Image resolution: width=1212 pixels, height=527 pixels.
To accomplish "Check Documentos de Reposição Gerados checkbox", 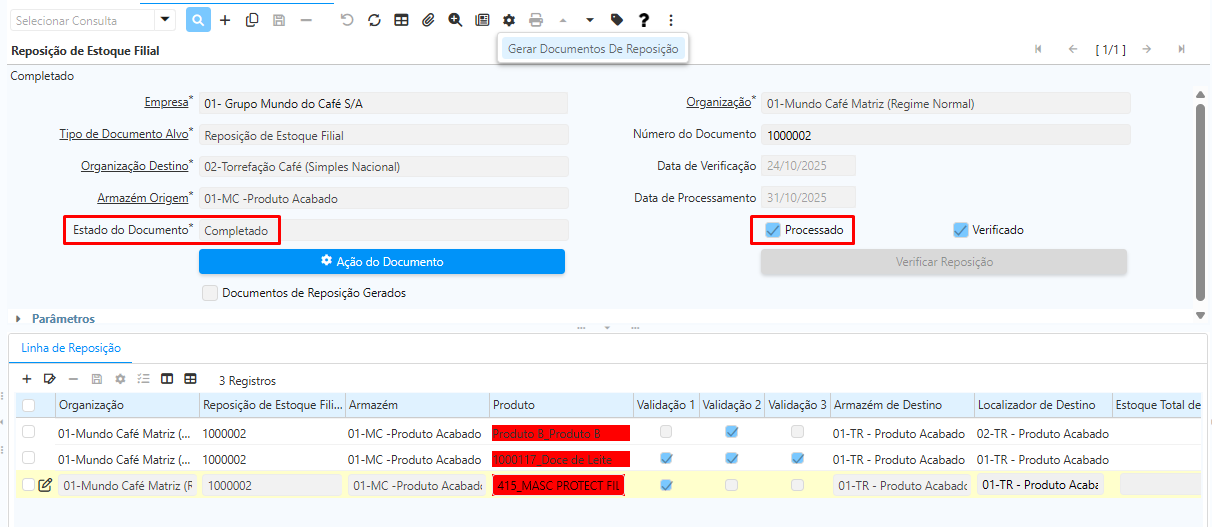I will pos(209,293).
